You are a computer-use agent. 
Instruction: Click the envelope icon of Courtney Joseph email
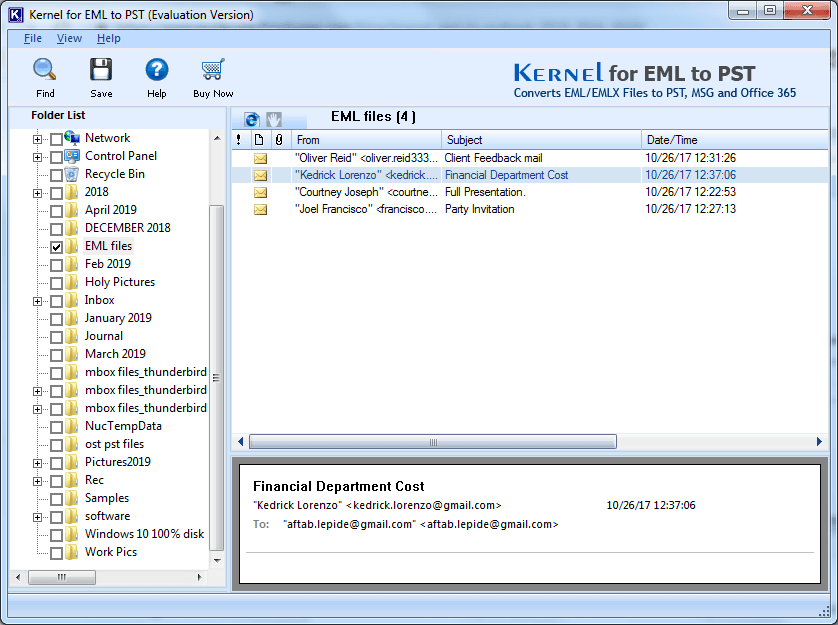tap(260, 192)
